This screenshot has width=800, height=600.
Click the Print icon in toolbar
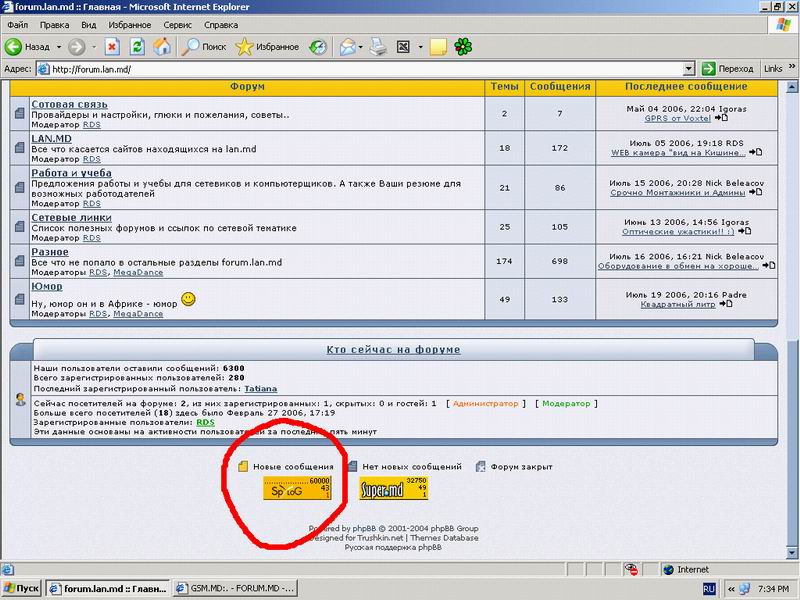click(378, 46)
